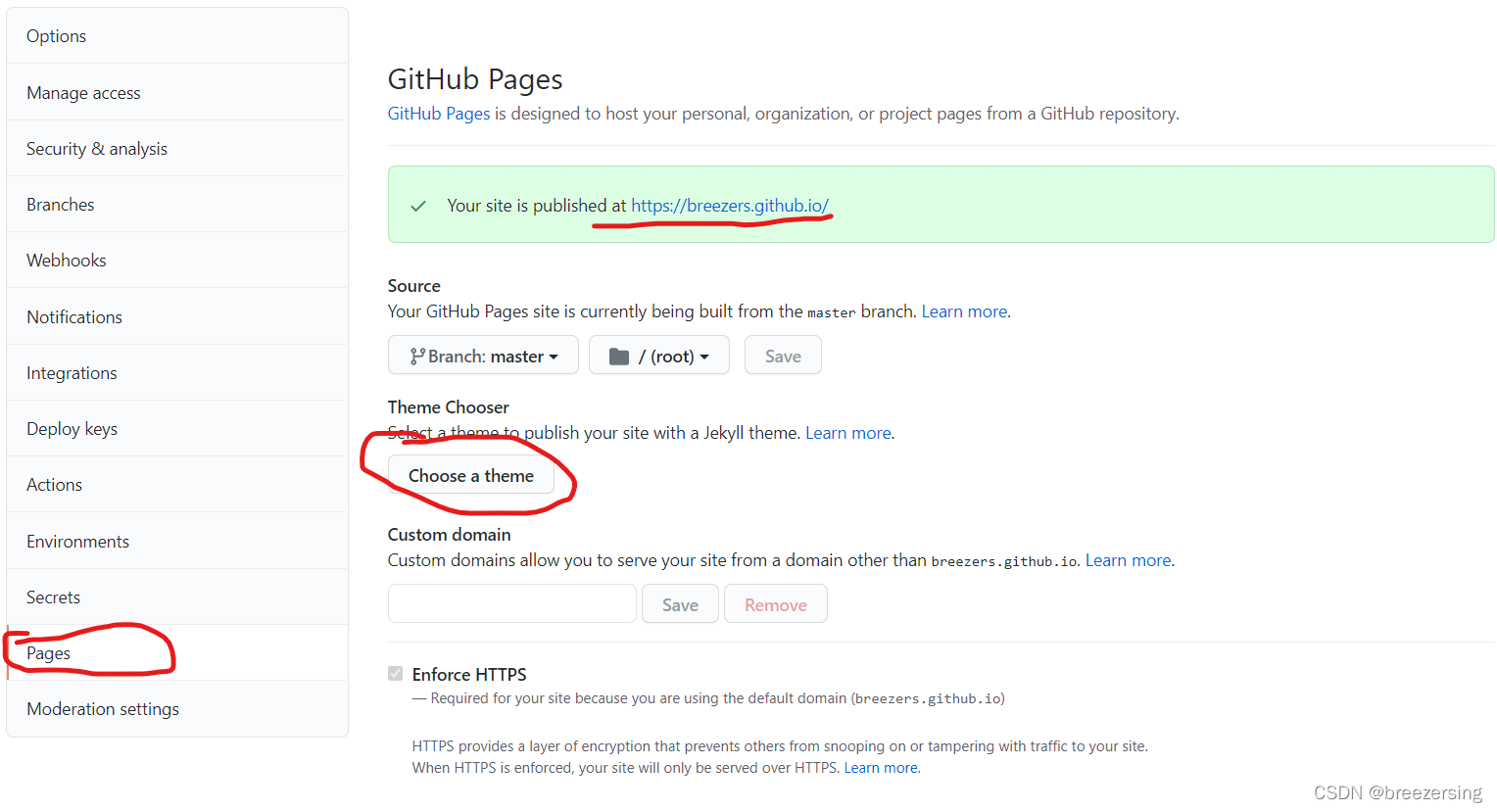Open Notifications settings
Image resolution: width=1497 pixels, height=812 pixels.
click(177, 317)
